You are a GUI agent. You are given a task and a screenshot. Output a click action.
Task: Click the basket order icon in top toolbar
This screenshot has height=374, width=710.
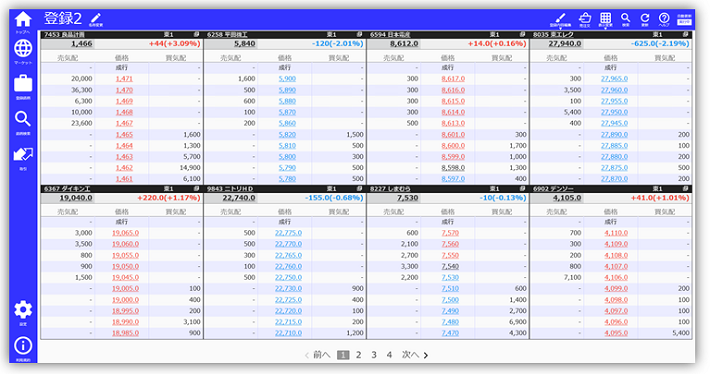point(585,19)
